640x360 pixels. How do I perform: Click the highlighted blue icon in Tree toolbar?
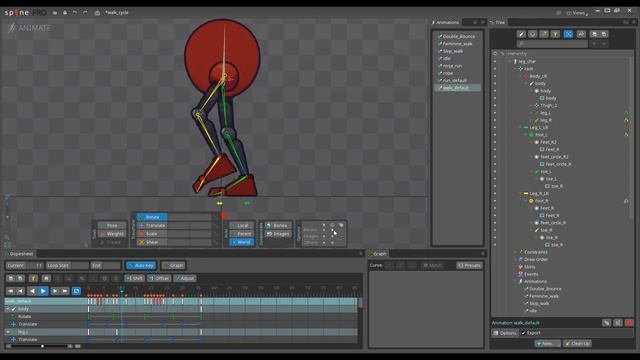tap(568, 34)
